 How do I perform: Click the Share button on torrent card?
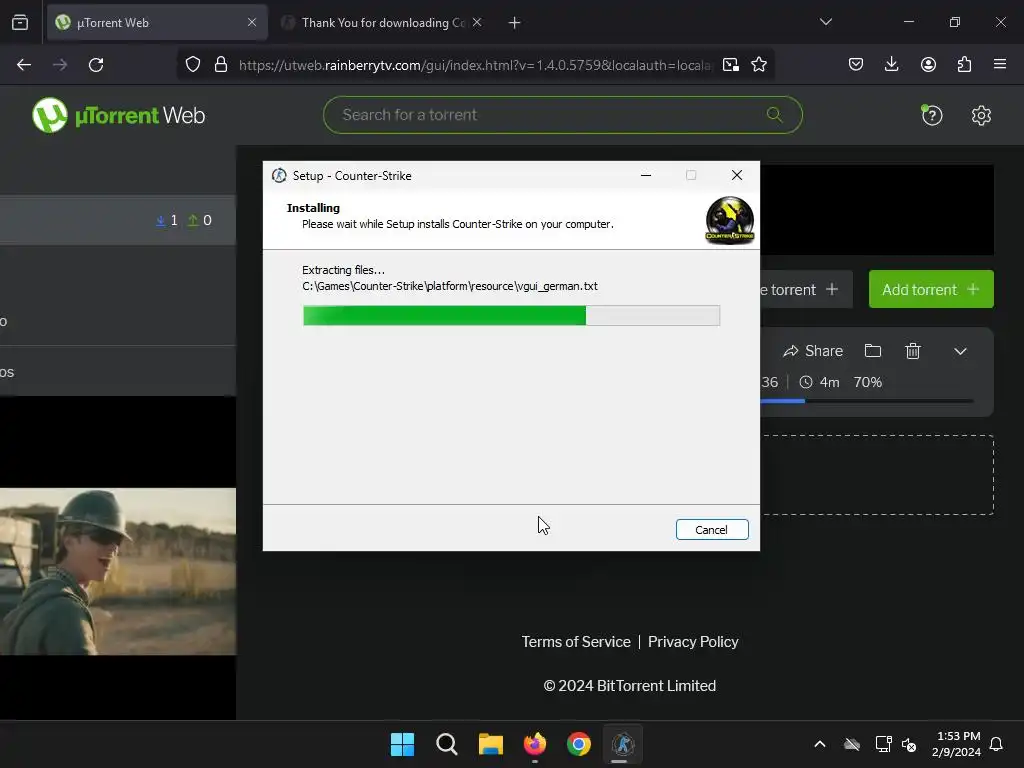[813, 351]
